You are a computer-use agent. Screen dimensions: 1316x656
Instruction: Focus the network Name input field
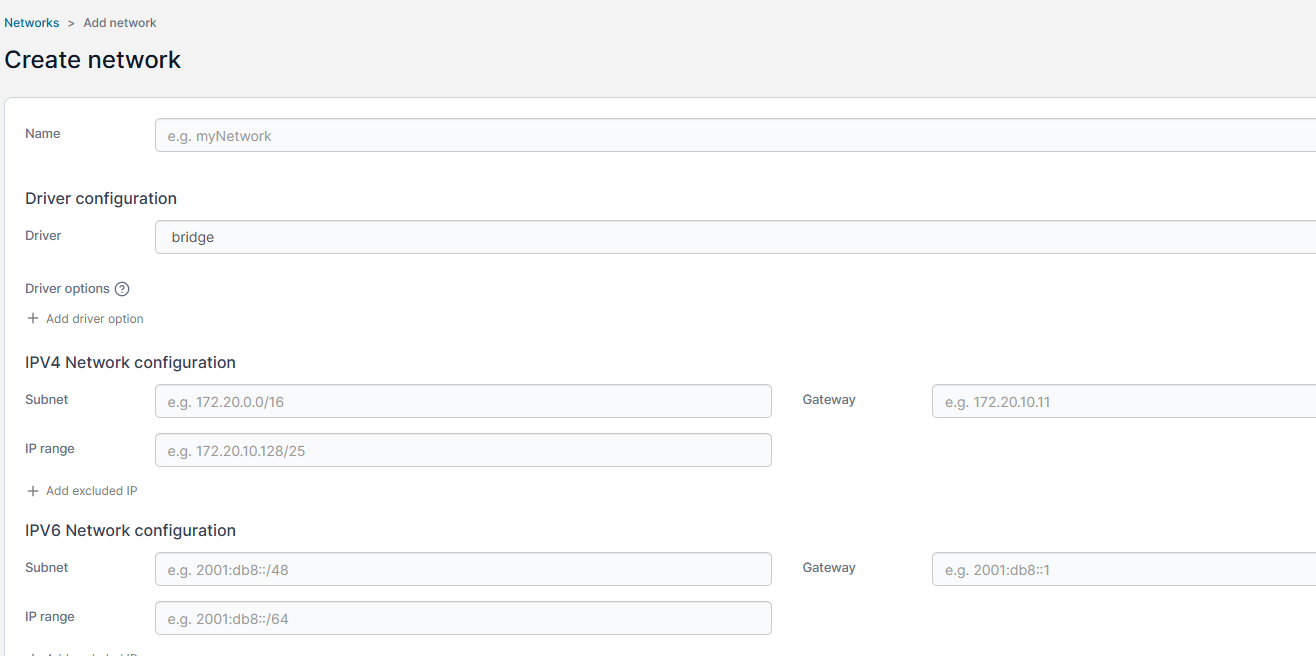735,136
